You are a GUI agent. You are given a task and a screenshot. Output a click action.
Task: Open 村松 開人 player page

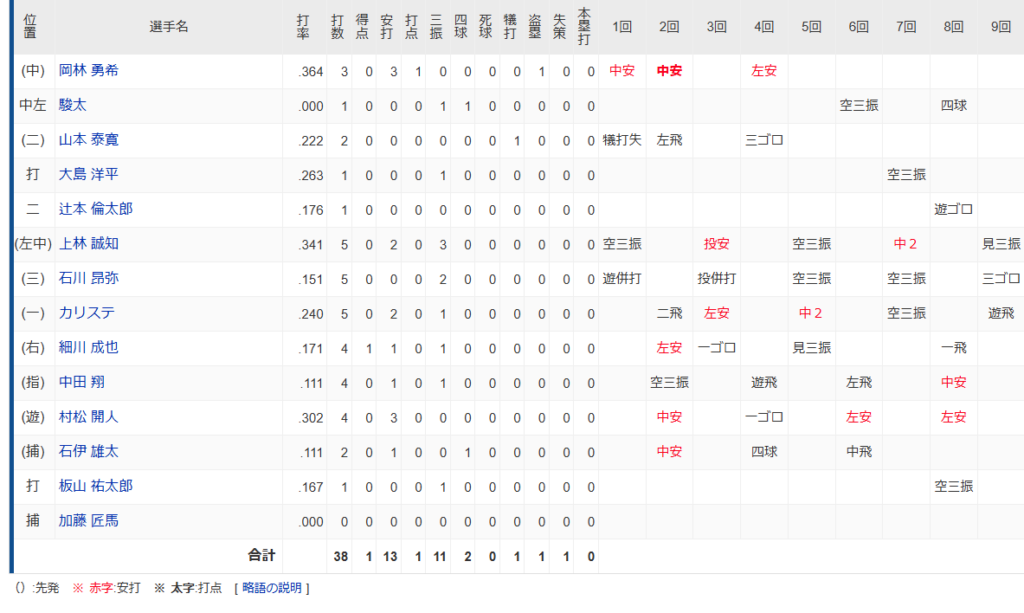tap(89, 416)
